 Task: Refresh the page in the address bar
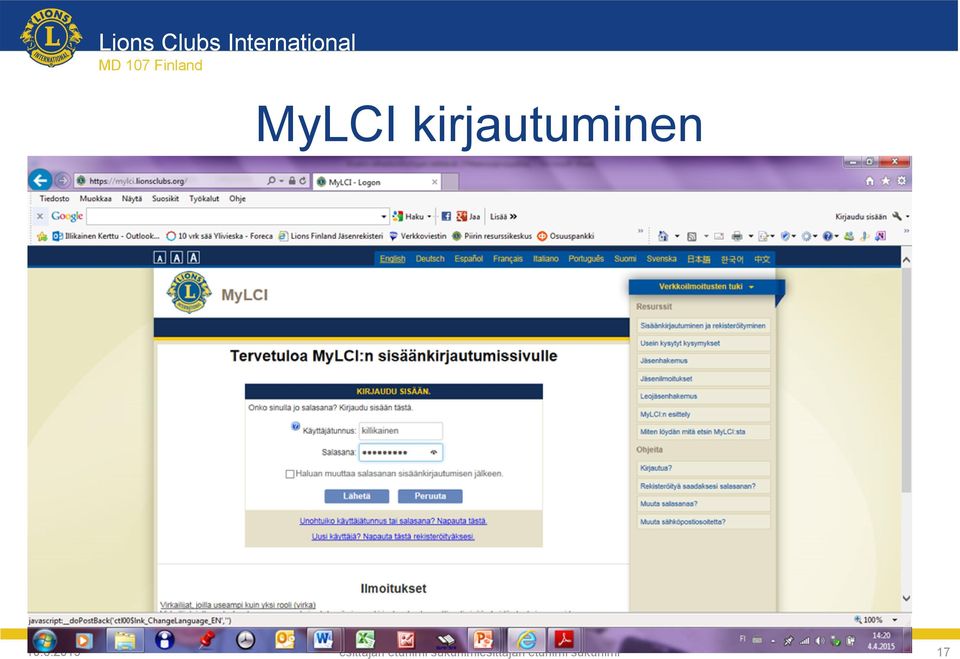(302, 181)
